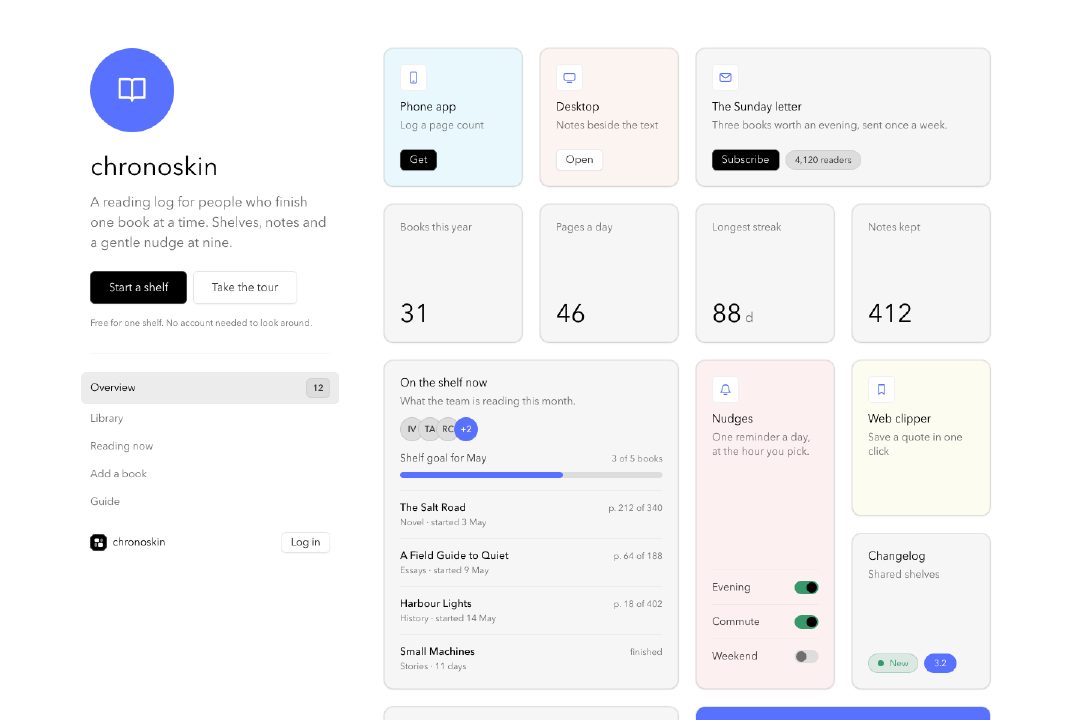
Task: Click Take the tour
Action: [245, 287]
